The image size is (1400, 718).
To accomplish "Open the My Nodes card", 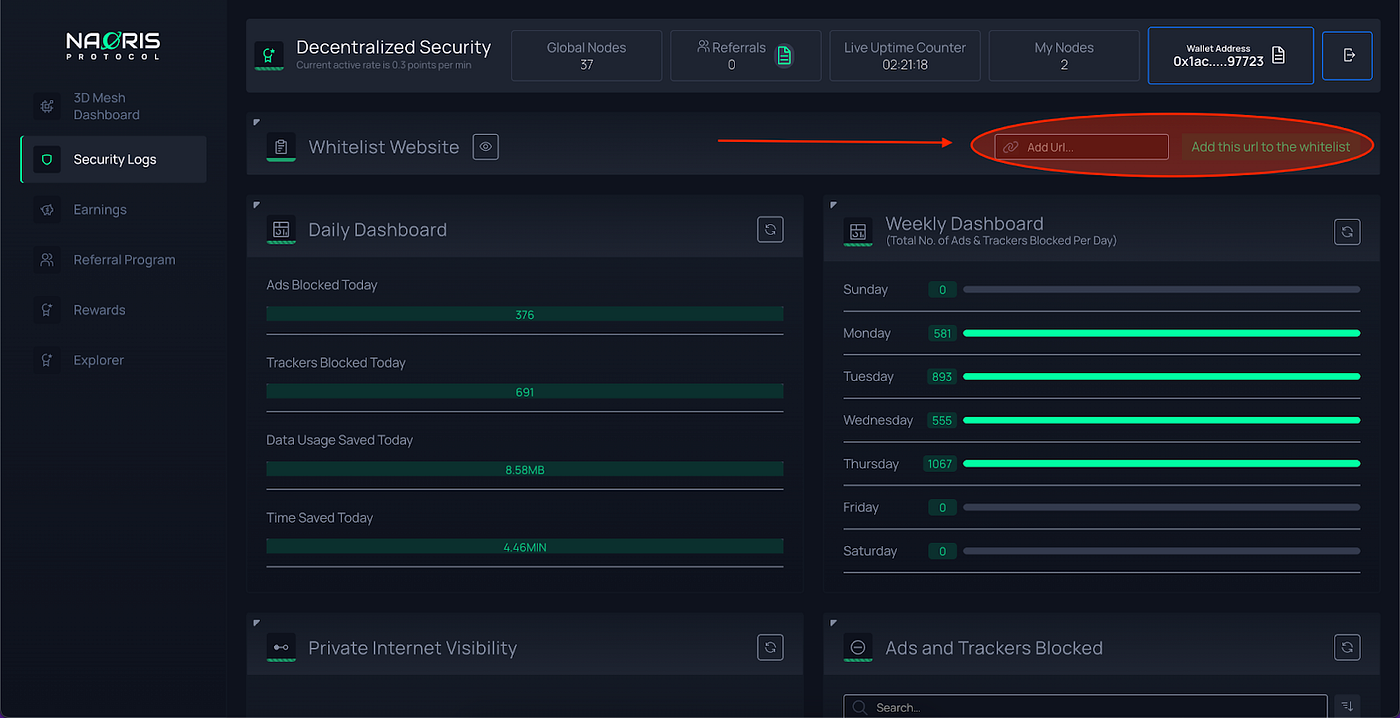I will point(1064,55).
